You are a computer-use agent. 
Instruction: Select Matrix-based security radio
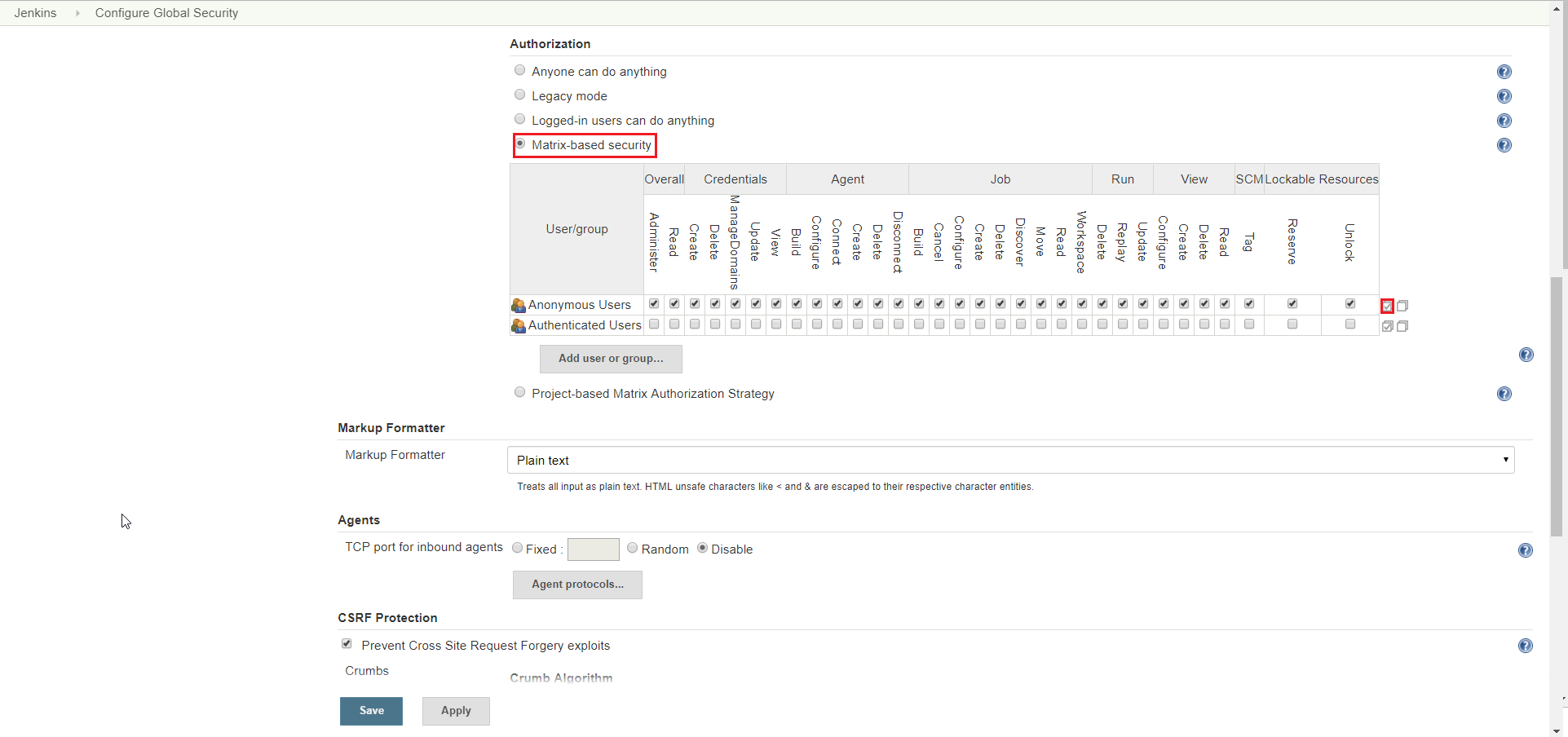[519, 143]
